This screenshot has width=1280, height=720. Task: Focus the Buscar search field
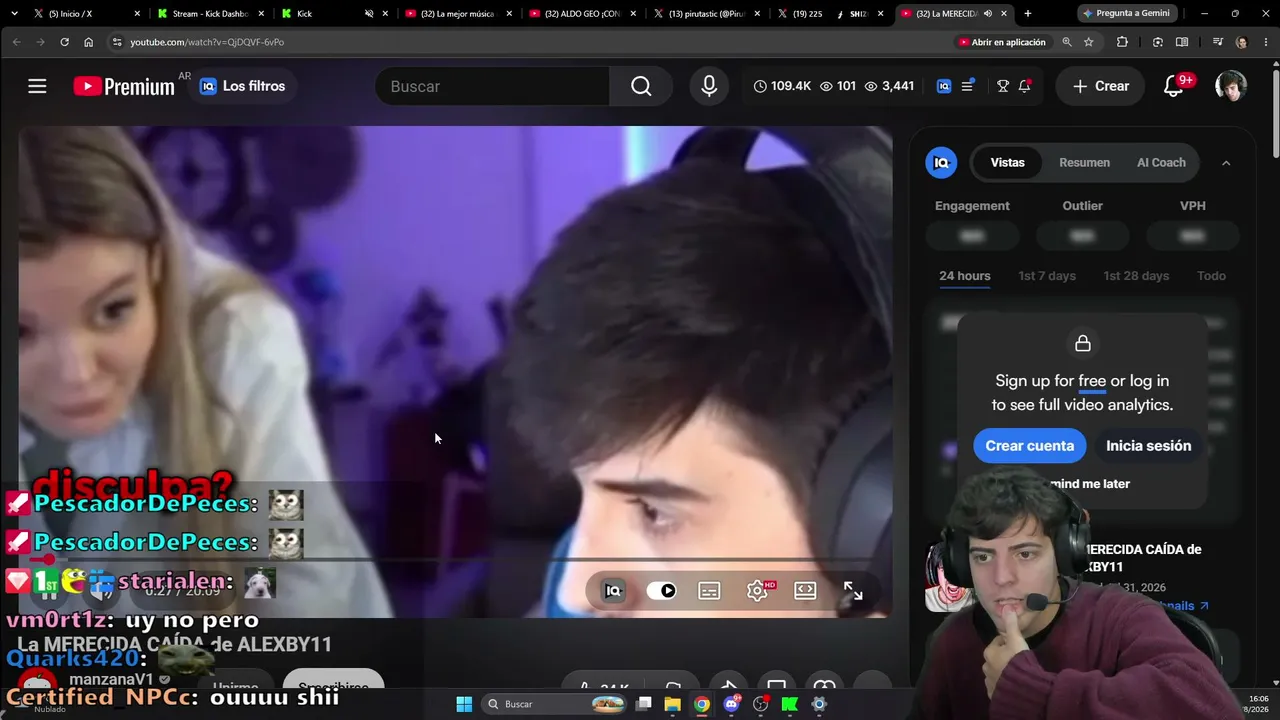point(492,86)
